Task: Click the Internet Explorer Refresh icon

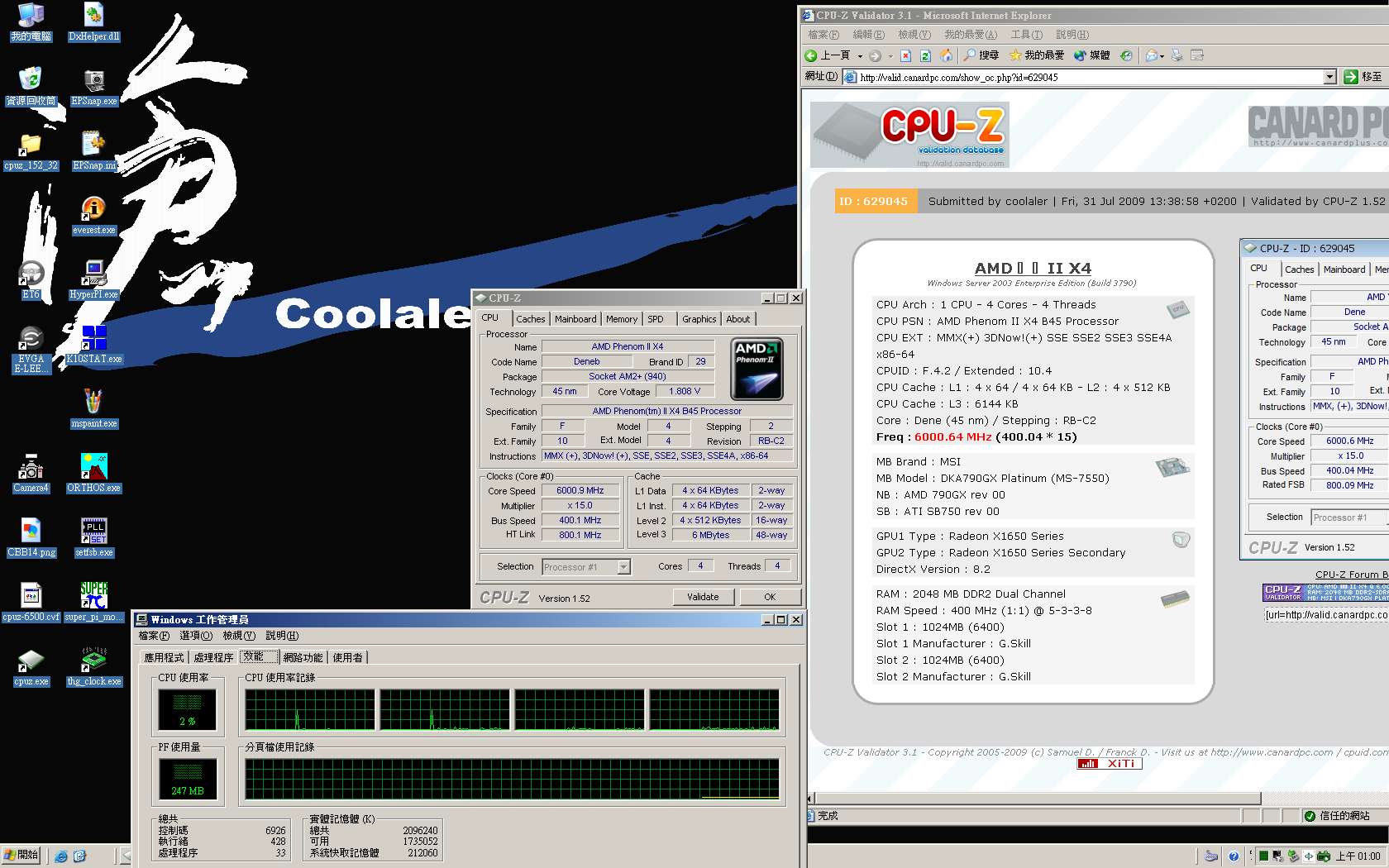Action: tap(925, 55)
